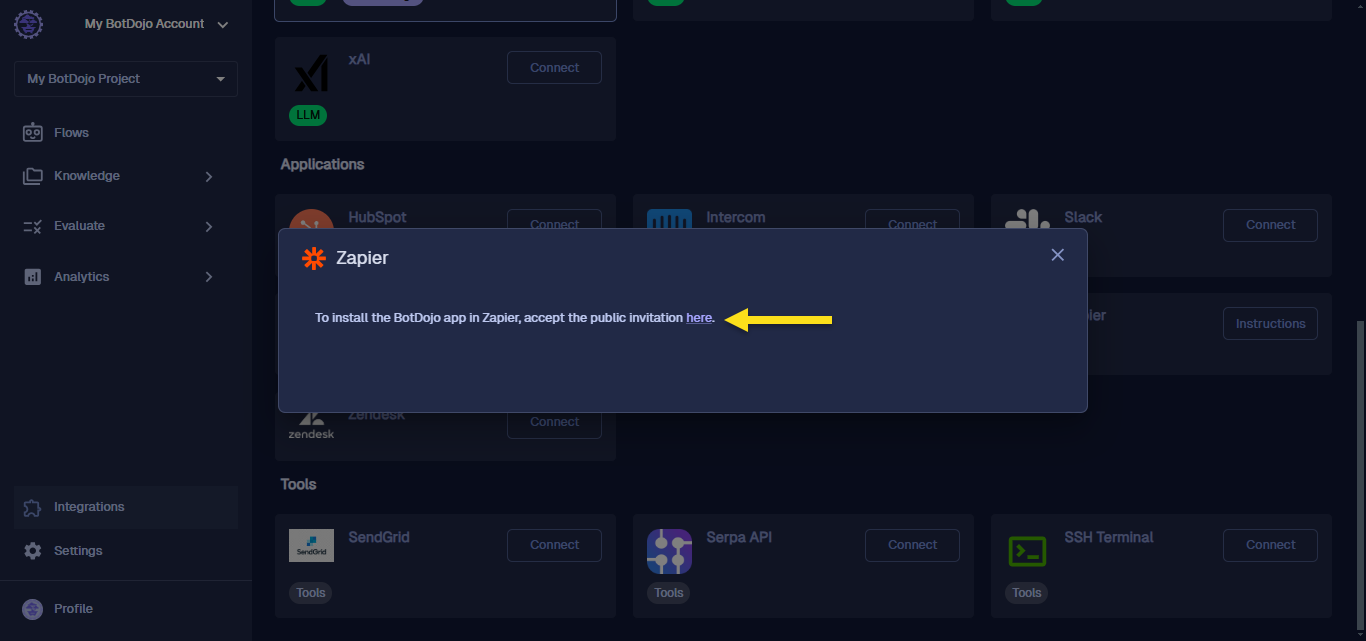Expand the Knowledge submenu chevron
The image size is (1366, 641).
pyautogui.click(x=209, y=177)
